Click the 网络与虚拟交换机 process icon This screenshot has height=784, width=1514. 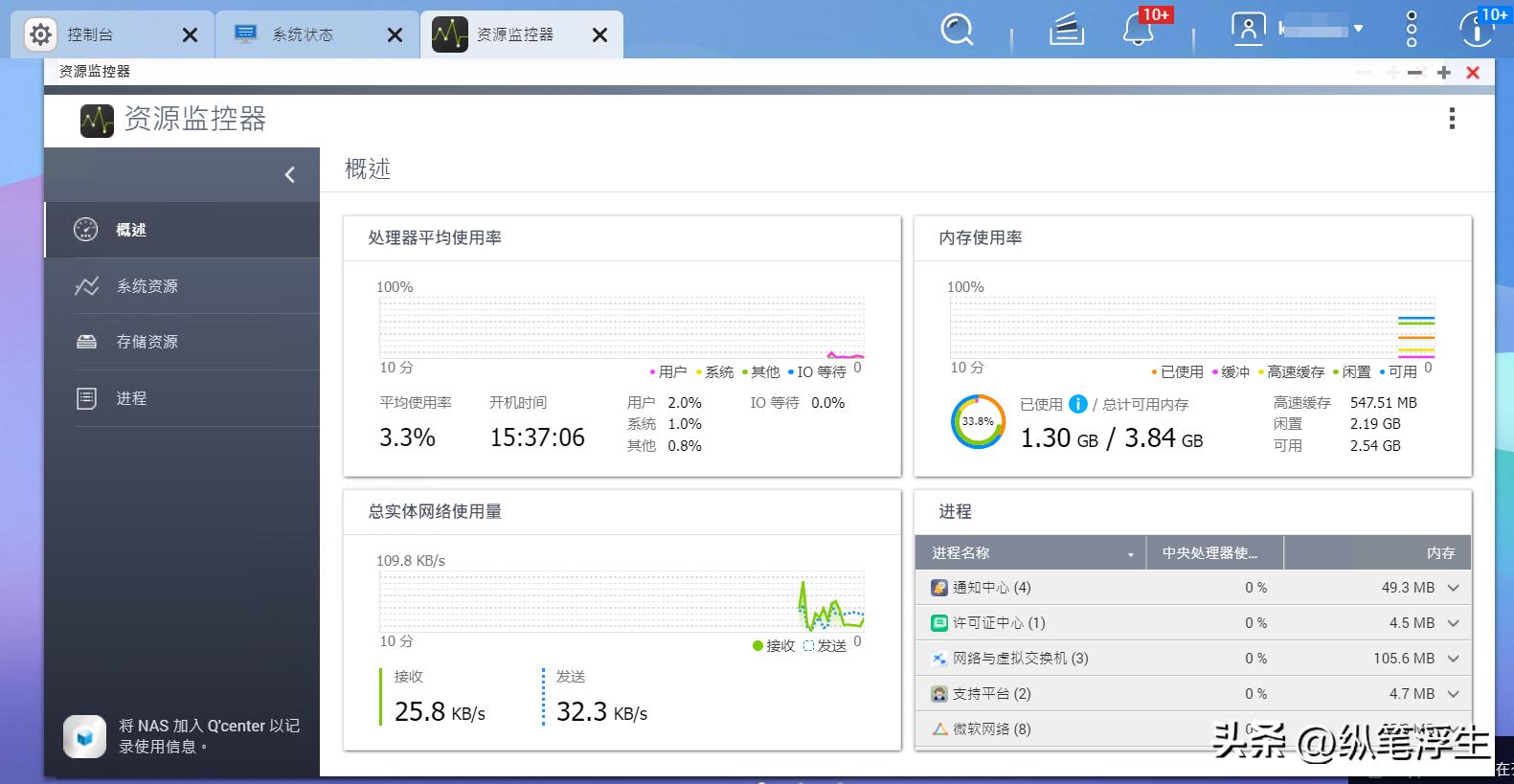pyautogui.click(x=939, y=659)
